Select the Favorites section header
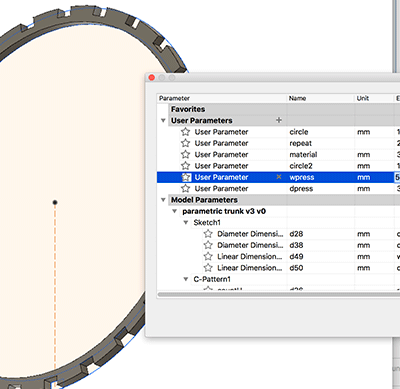Image resolution: width=400 pixels, height=389 pixels. [188, 109]
